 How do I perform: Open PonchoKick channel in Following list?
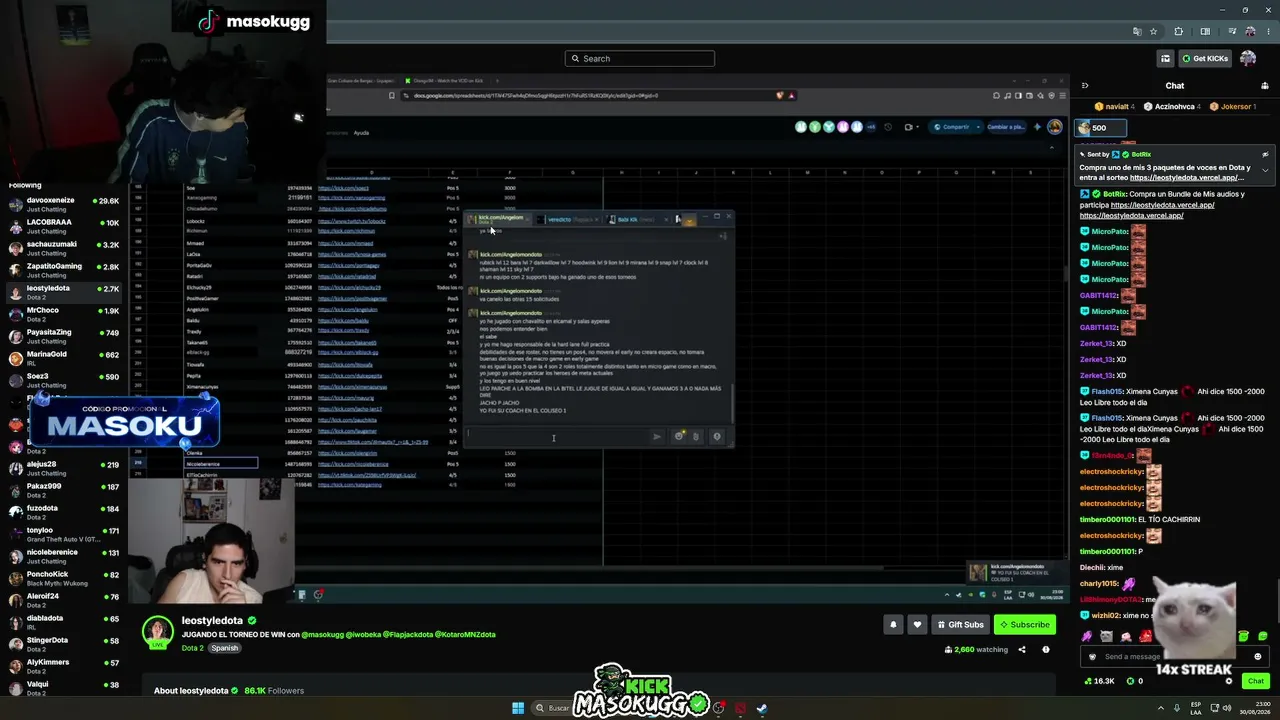[x=63, y=578]
